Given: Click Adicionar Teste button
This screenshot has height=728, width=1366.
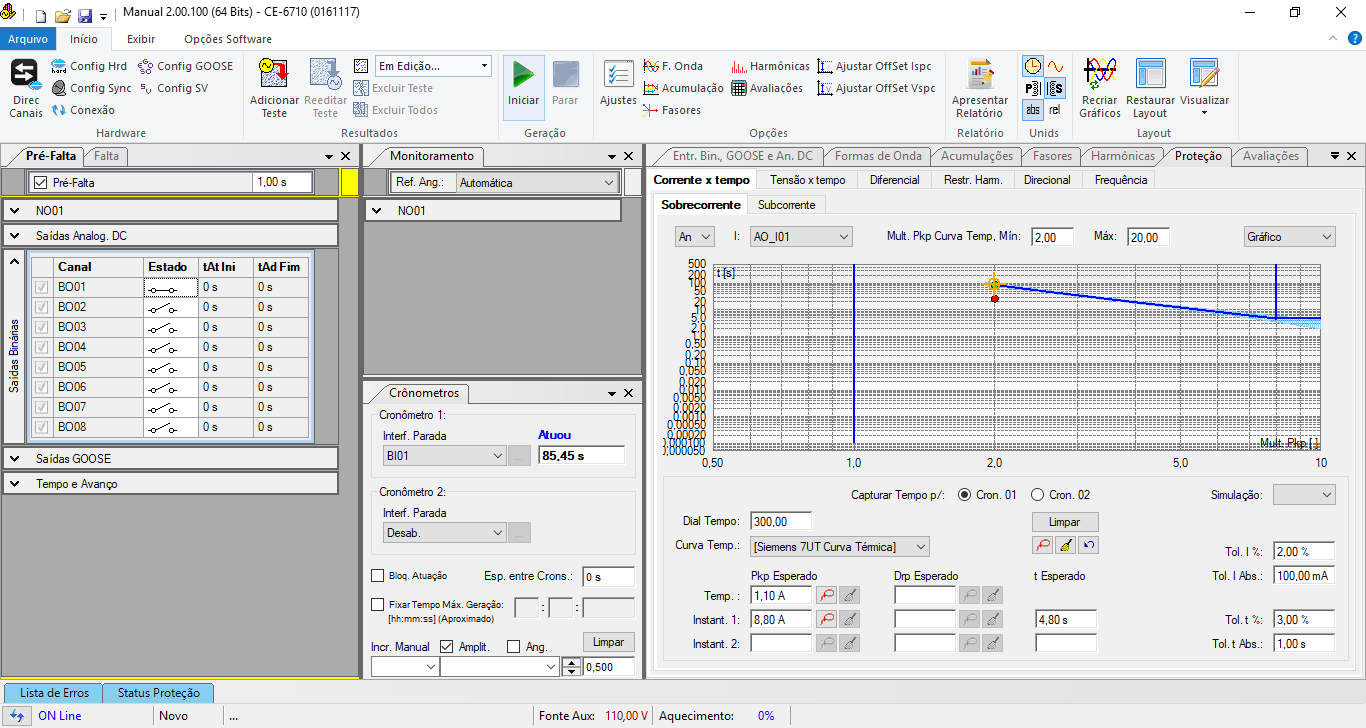Looking at the screenshot, I should pyautogui.click(x=274, y=88).
